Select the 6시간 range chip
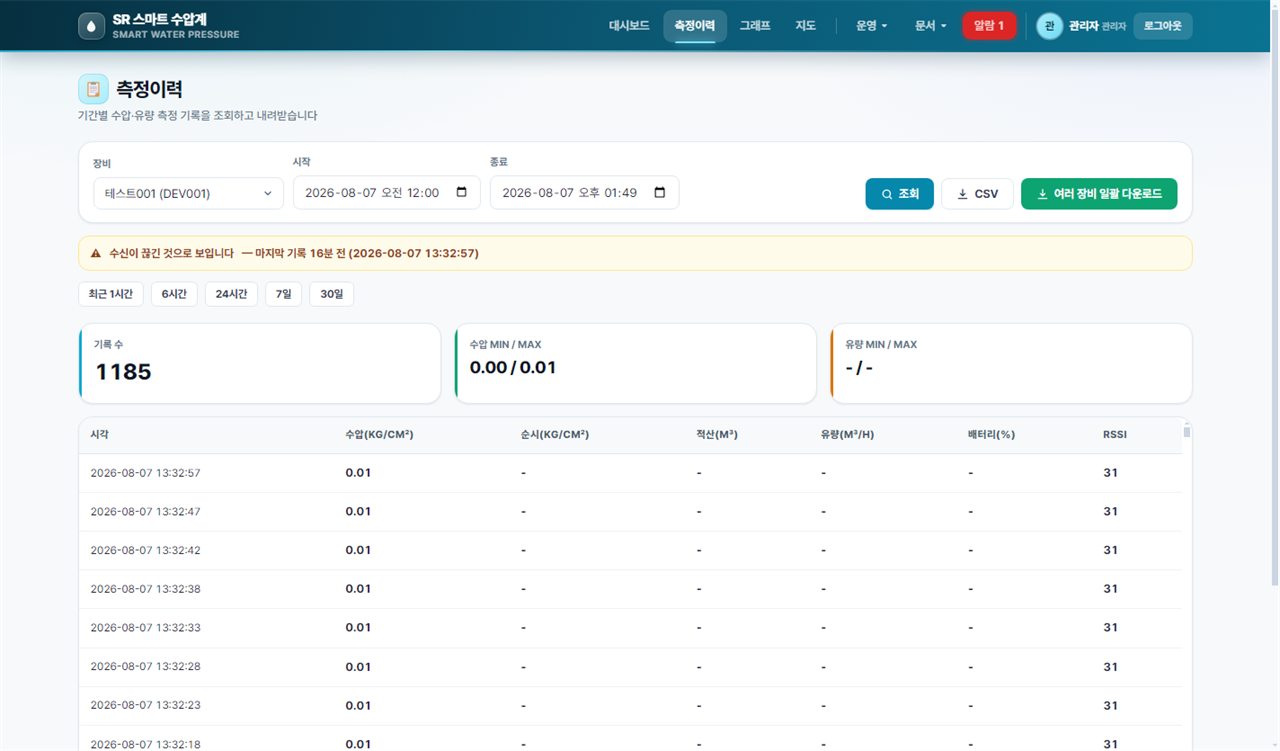Image resolution: width=1280 pixels, height=751 pixels. point(174,294)
